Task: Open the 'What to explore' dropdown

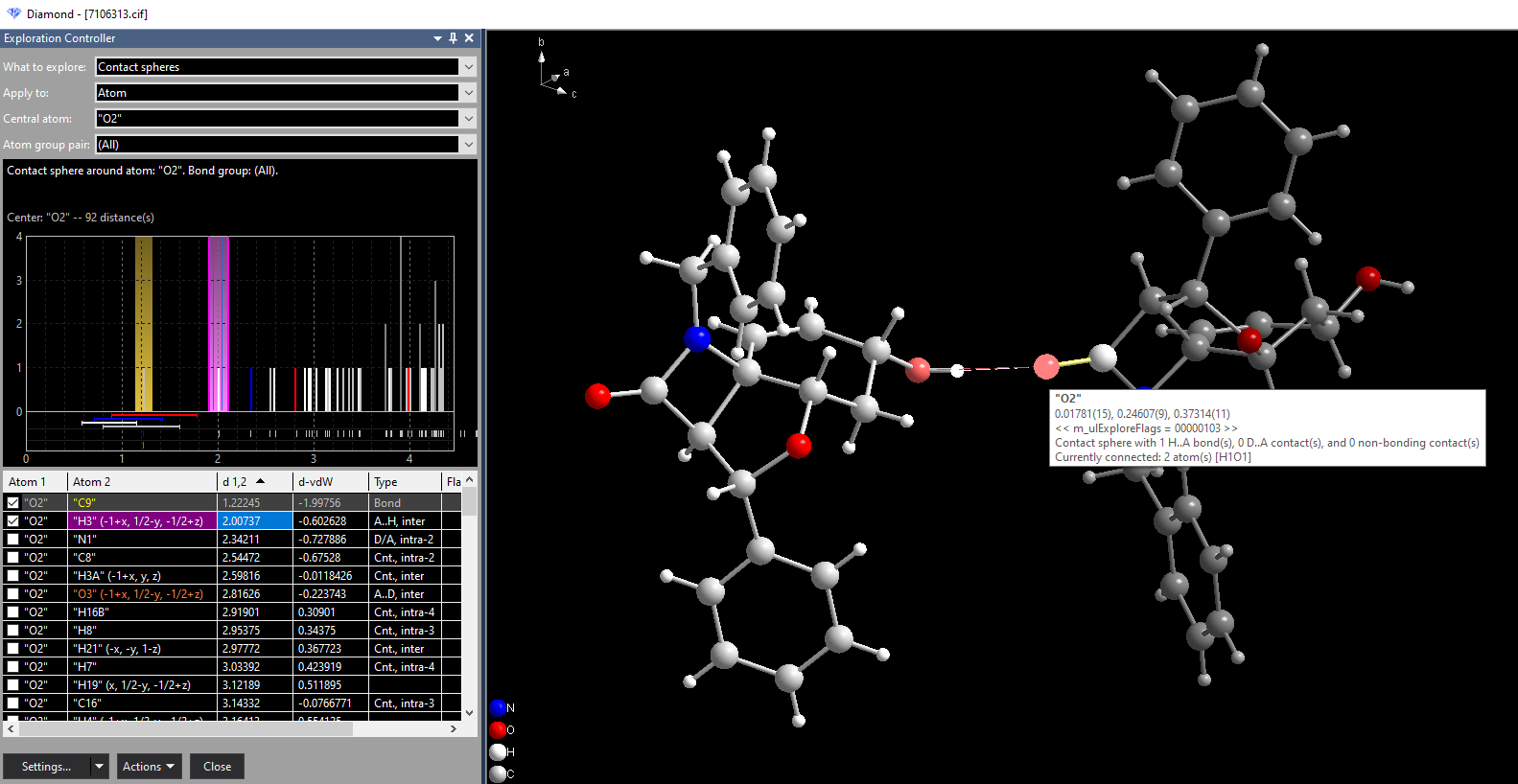Action: point(468,67)
